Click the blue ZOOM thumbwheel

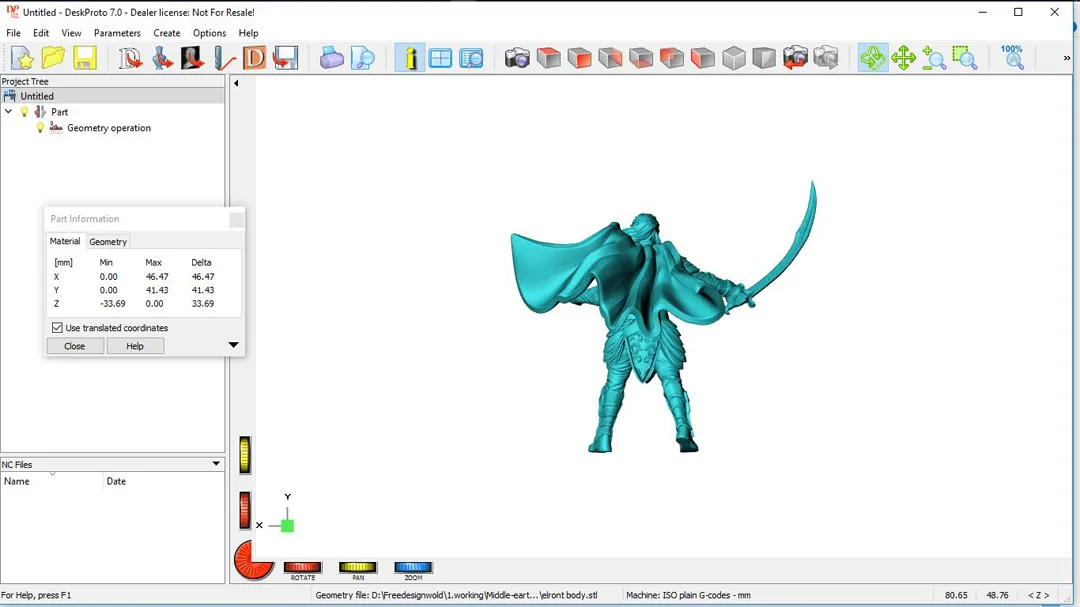[413, 567]
